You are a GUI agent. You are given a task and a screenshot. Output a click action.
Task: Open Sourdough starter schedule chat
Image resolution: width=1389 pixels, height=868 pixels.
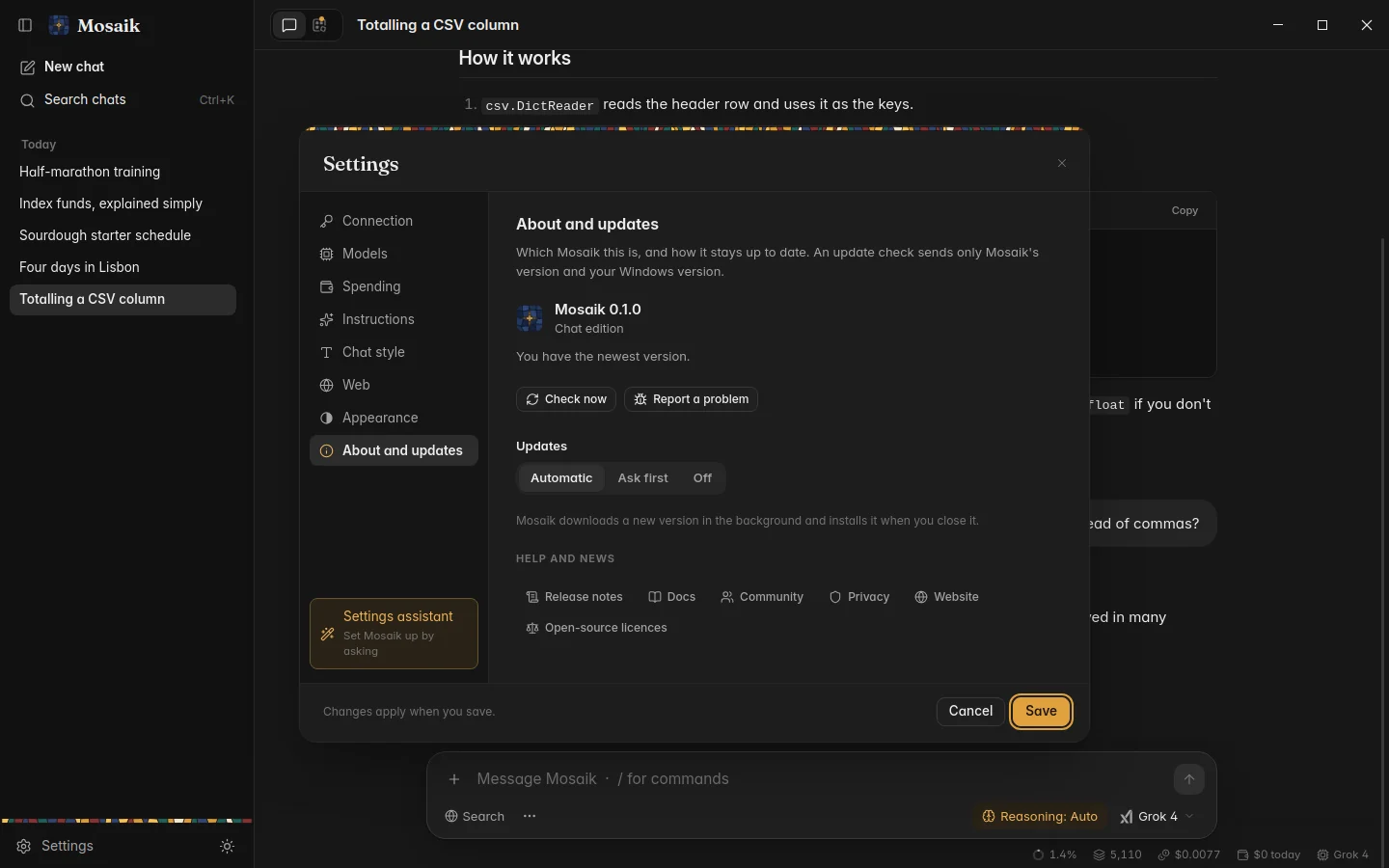pos(123,235)
